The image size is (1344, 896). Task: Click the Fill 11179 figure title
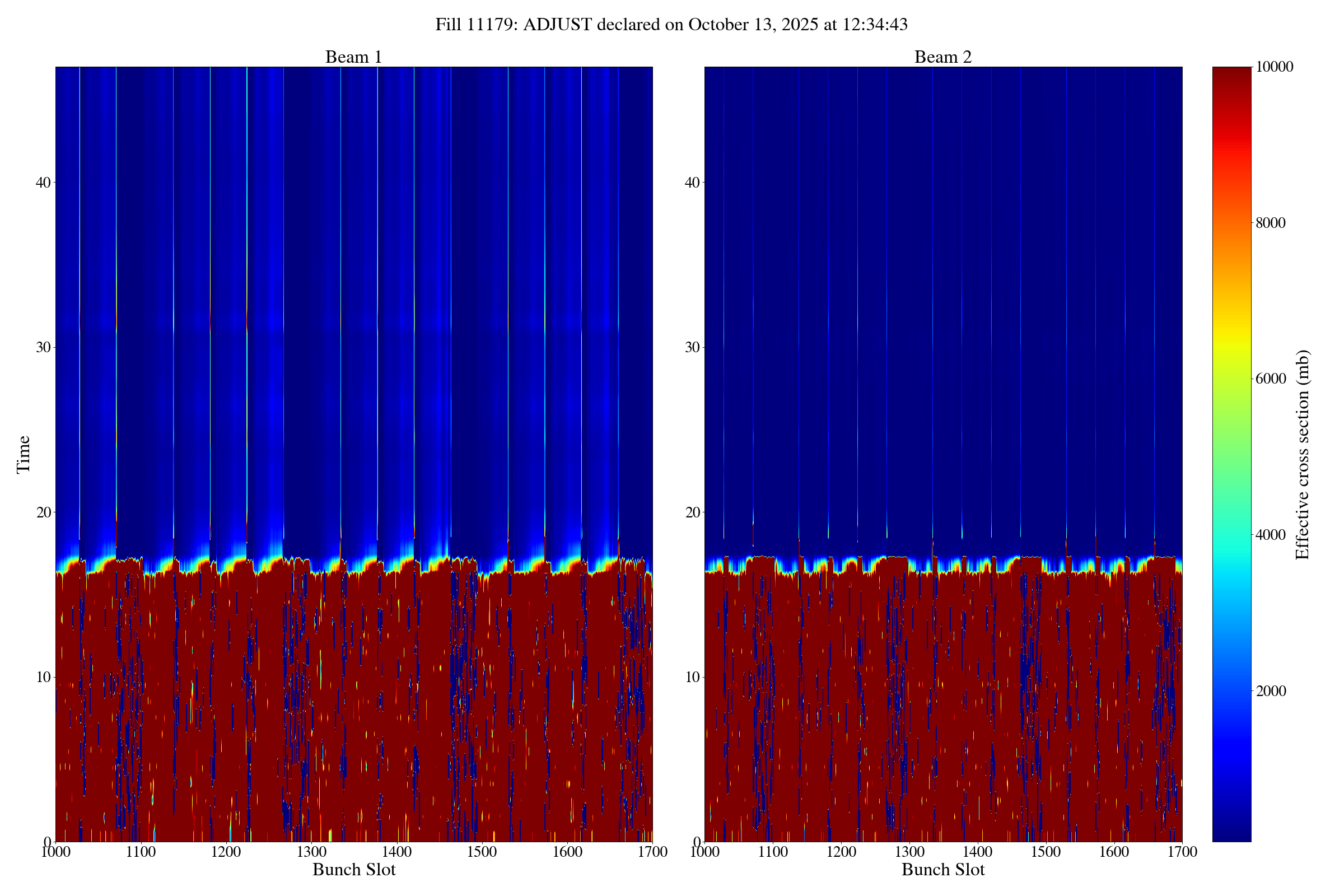pyautogui.click(x=671, y=25)
